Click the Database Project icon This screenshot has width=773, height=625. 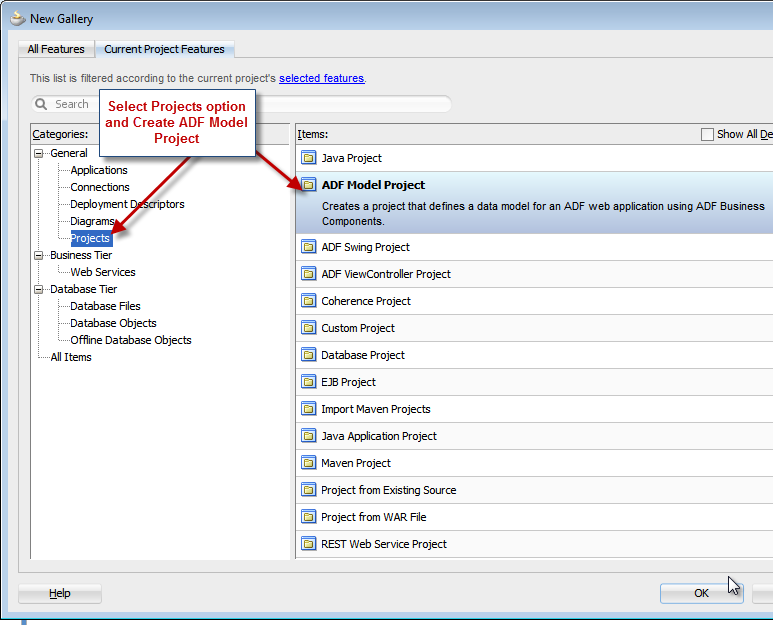(x=309, y=354)
